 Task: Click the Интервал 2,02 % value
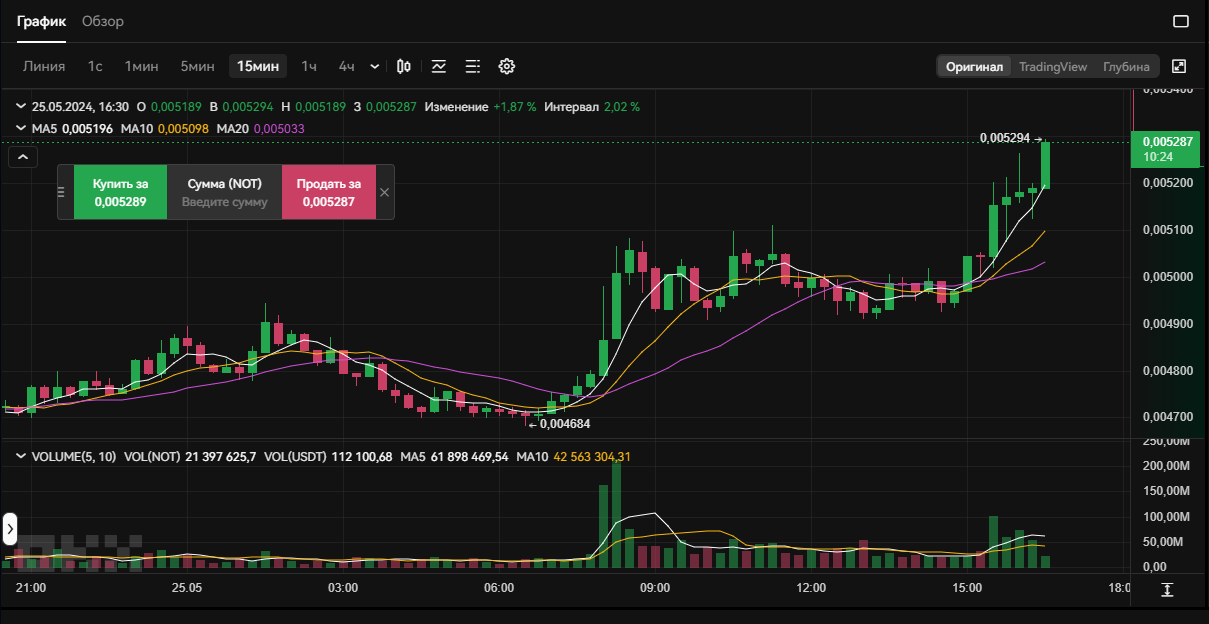tap(592, 106)
